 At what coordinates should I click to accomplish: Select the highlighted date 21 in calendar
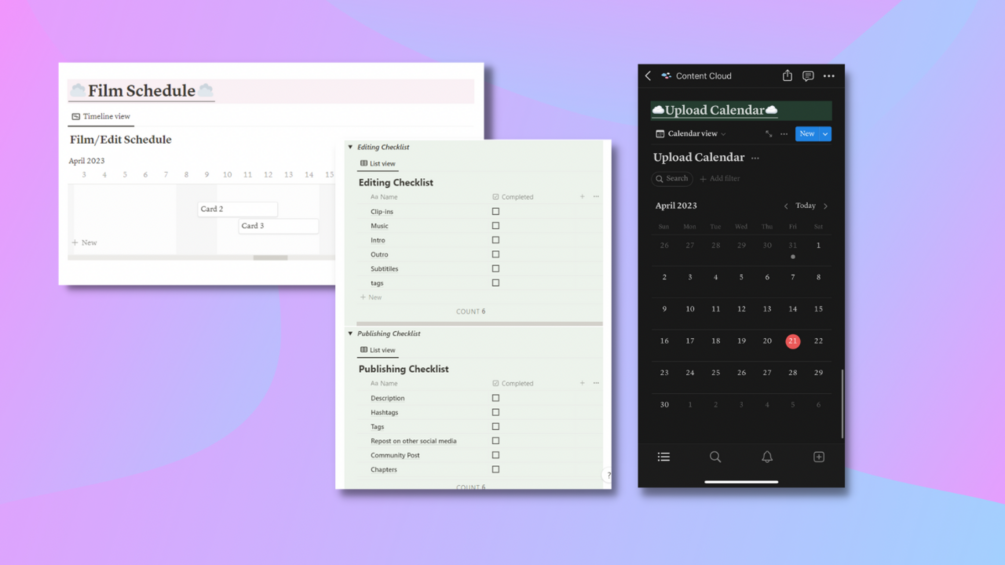click(x=793, y=341)
